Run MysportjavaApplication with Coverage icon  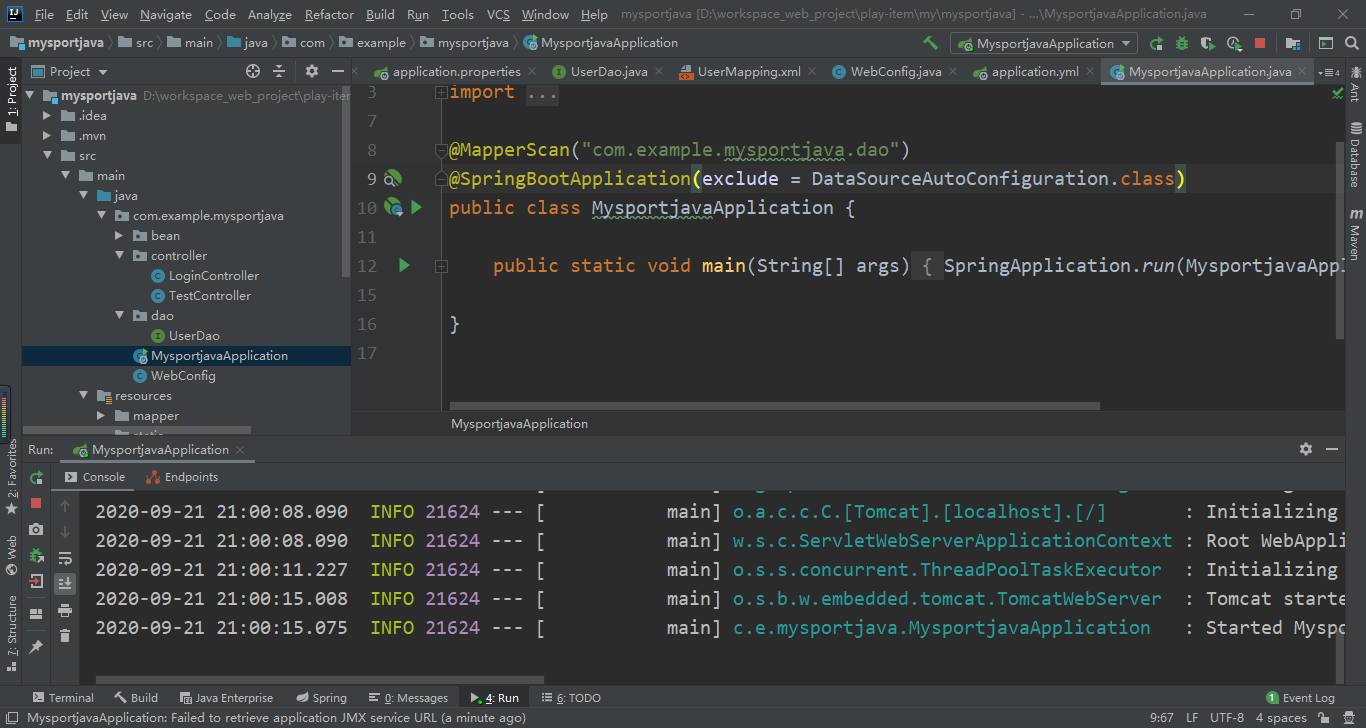[x=1208, y=43]
